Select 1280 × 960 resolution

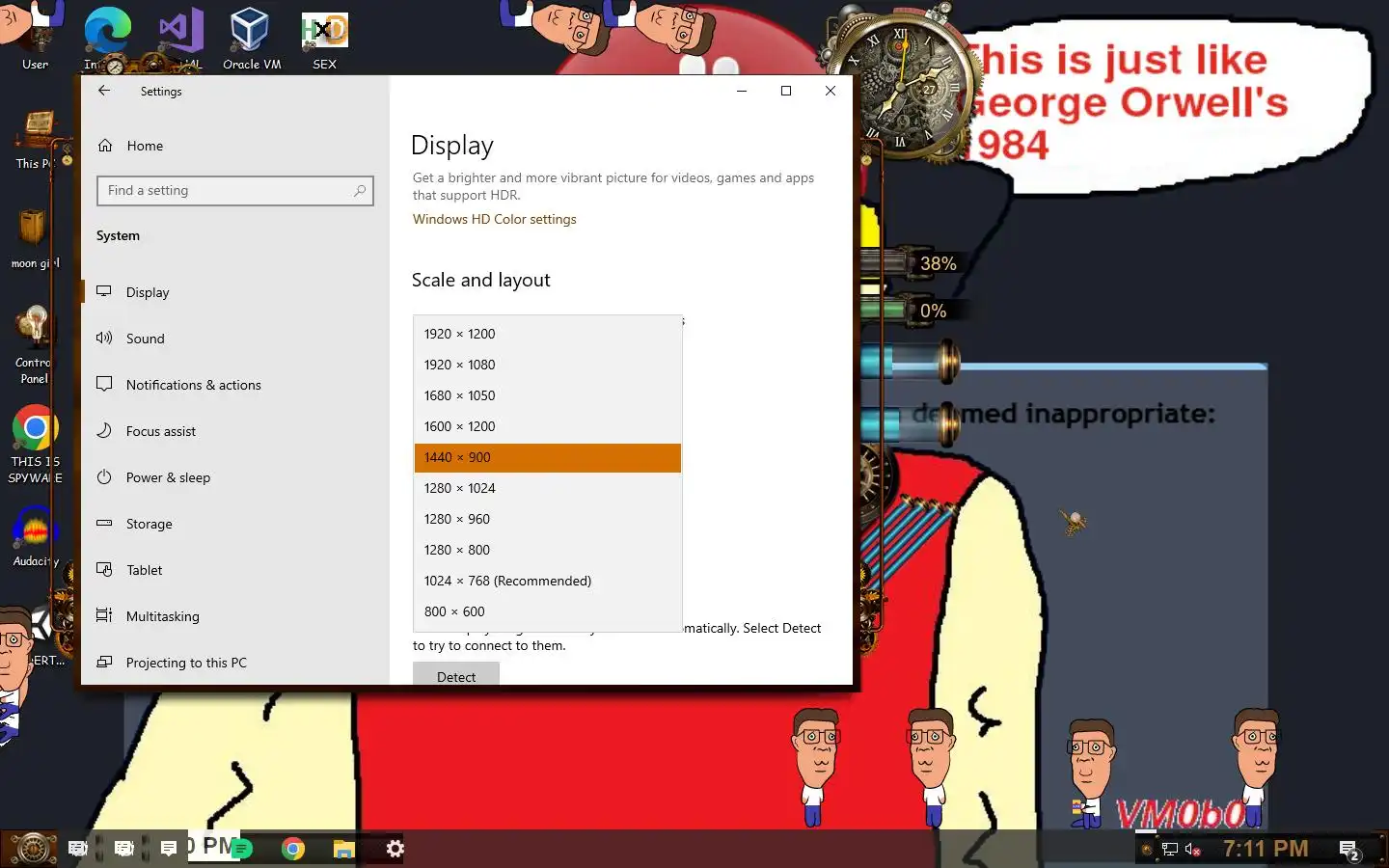[548, 519]
